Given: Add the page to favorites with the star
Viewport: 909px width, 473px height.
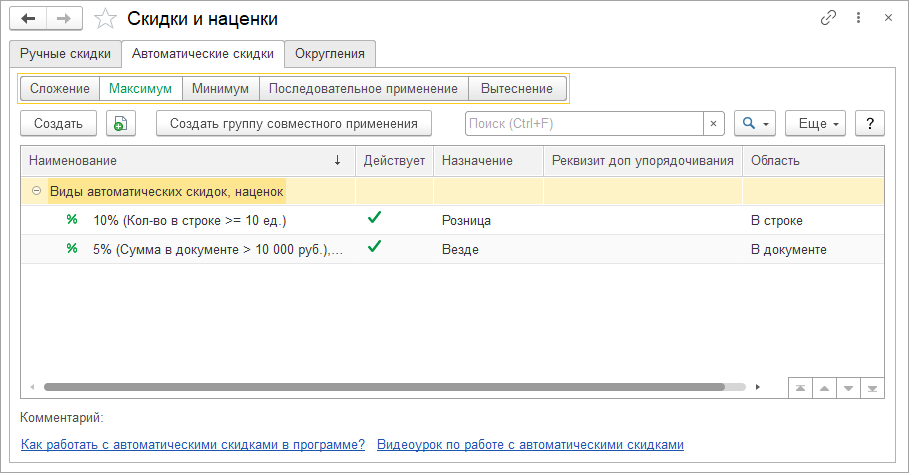Looking at the screenshot, I should 103,19.
